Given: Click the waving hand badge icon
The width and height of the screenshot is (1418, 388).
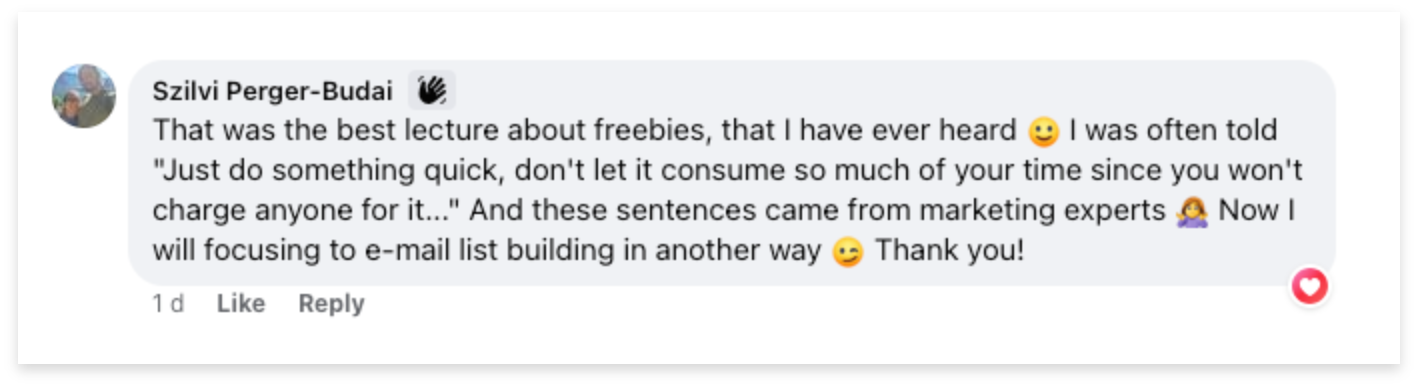Looking at the screenshot, I should [432, 91].
